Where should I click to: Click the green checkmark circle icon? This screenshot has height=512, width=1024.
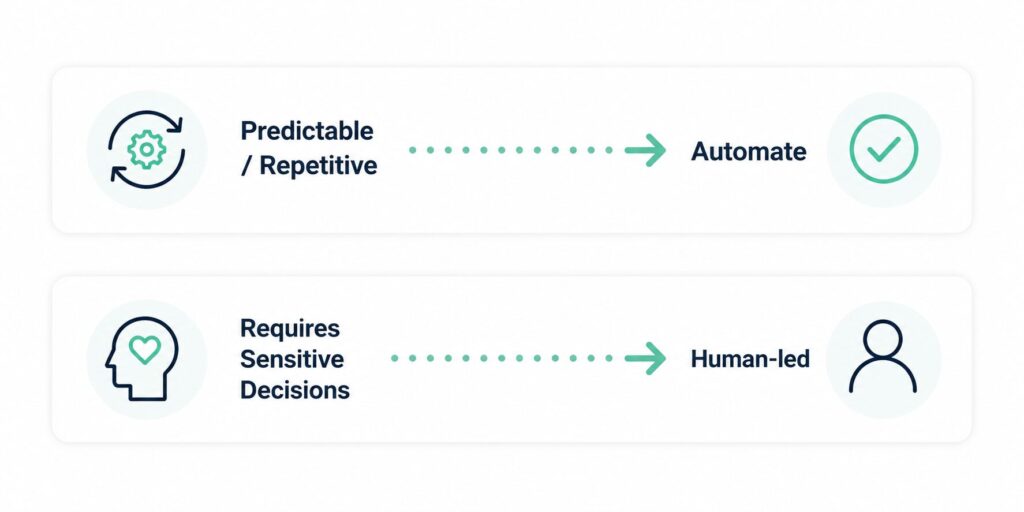pos(884,150)
